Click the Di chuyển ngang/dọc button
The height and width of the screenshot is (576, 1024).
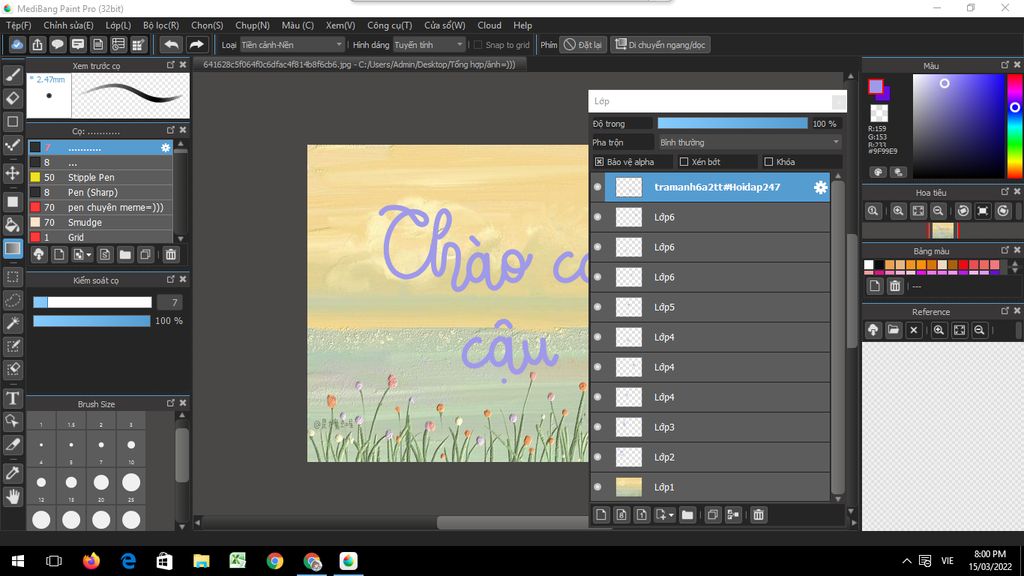(x=660, y=45)
